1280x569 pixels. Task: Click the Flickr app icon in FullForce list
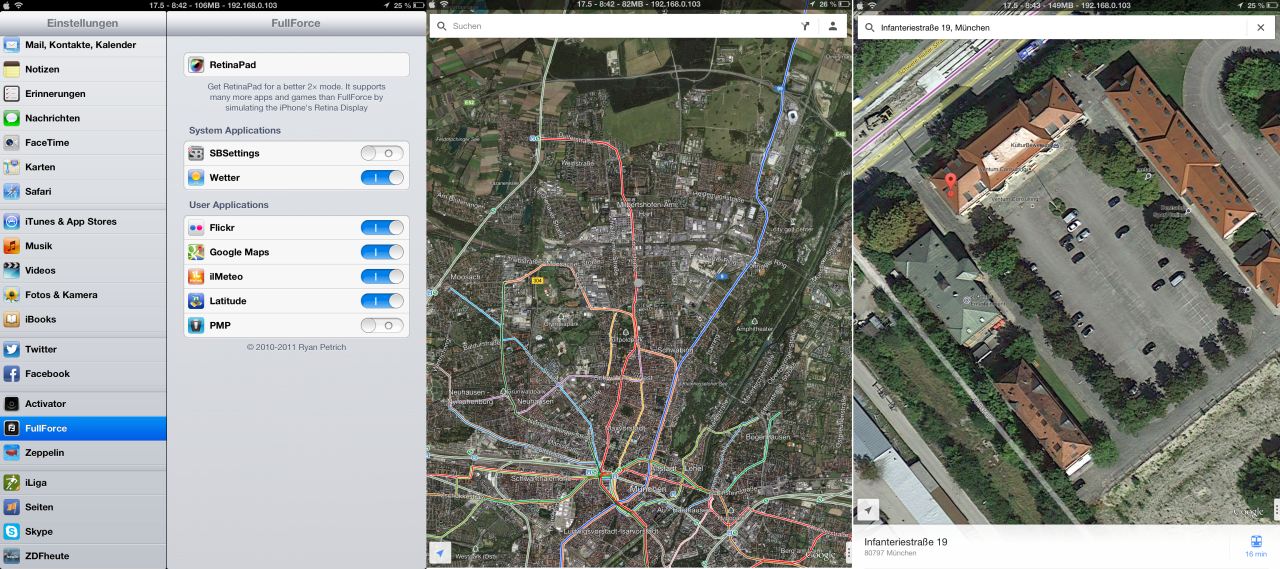196,228
